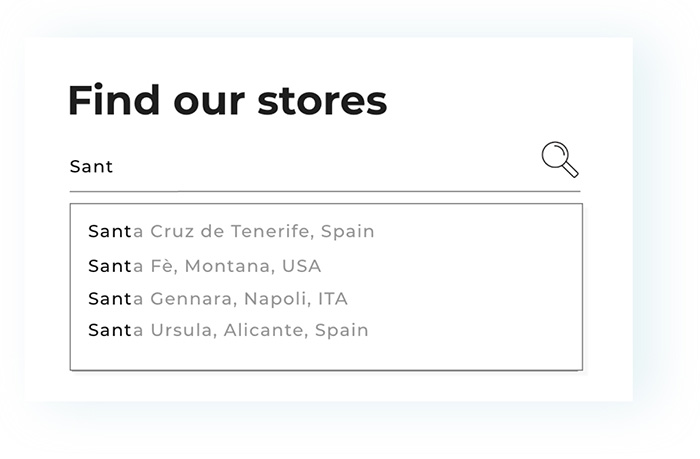This screenshot has width=700, height=459.
Task: Focus the store search field containing Sant
Action: coord(325,167)
